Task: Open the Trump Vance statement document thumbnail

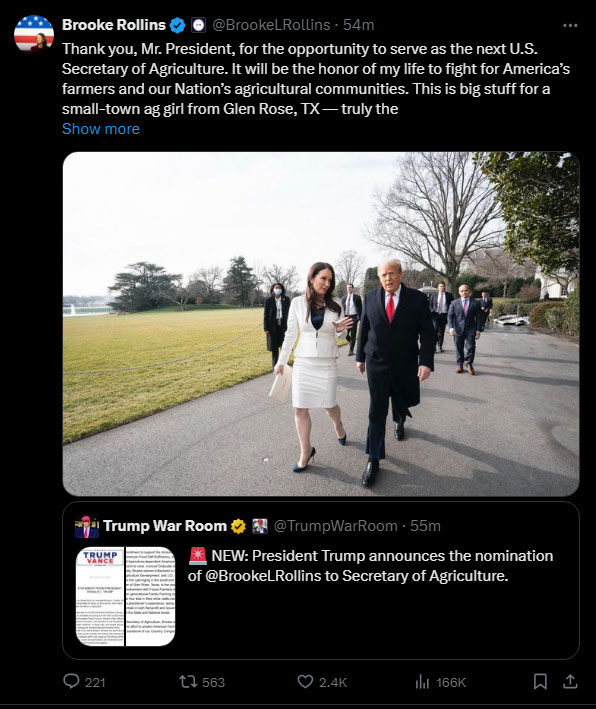Action: click(125, 596)
